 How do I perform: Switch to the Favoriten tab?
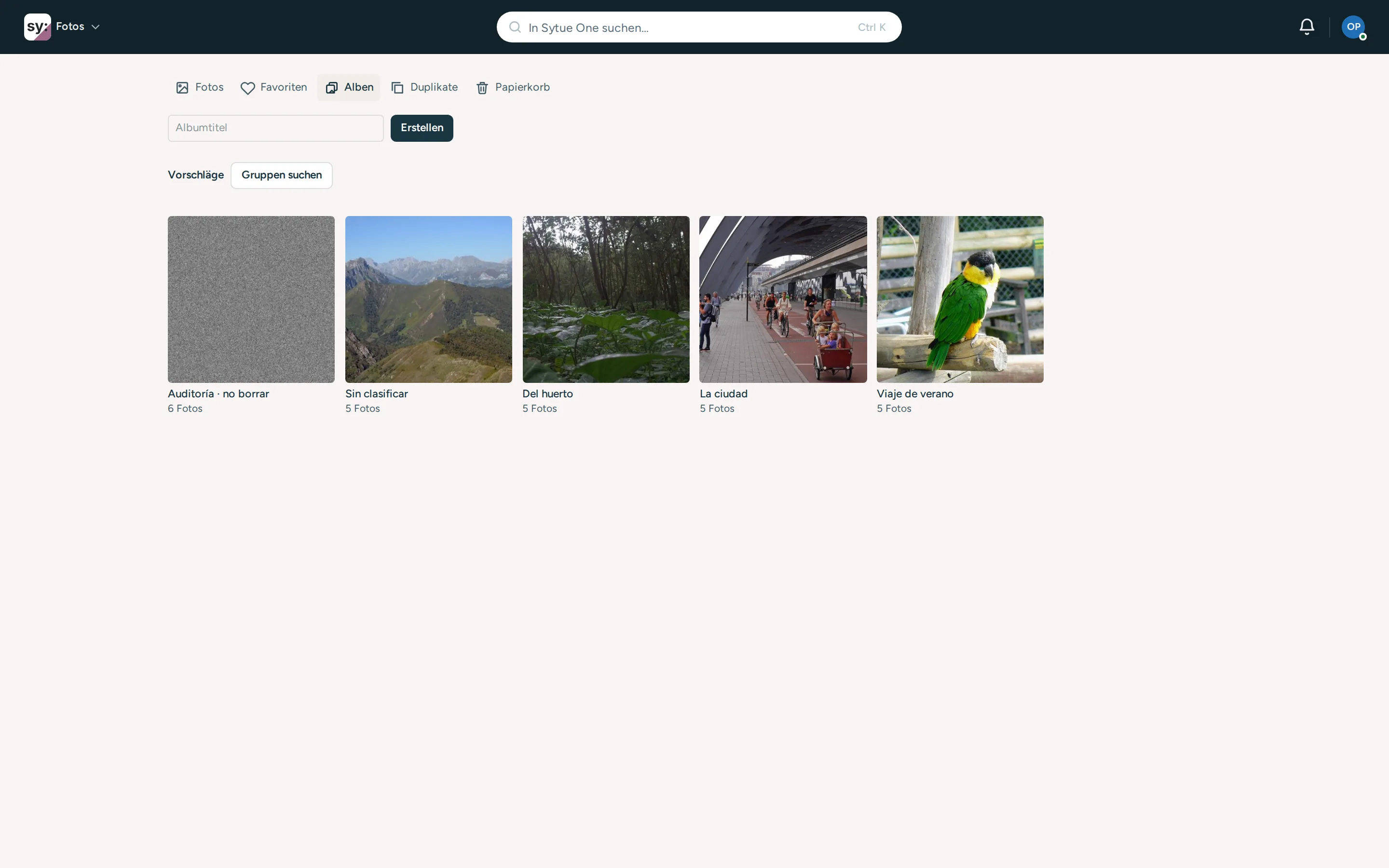coord(274,87)
